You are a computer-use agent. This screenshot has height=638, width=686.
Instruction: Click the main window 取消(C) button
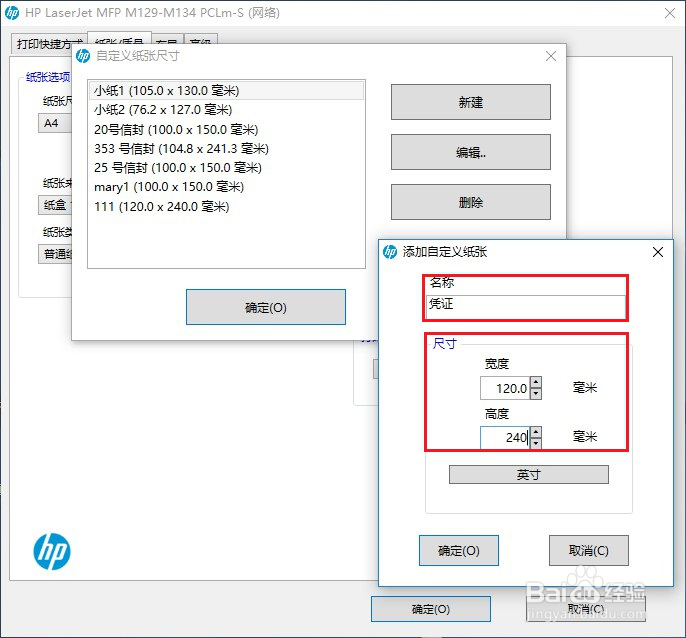(585, 609)
